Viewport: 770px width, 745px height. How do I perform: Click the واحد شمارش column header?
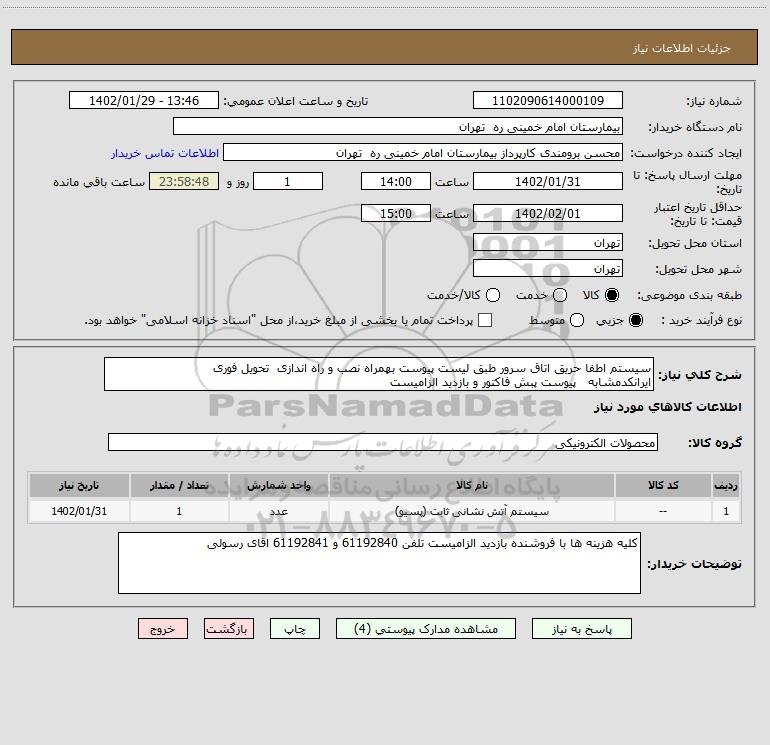278,485
